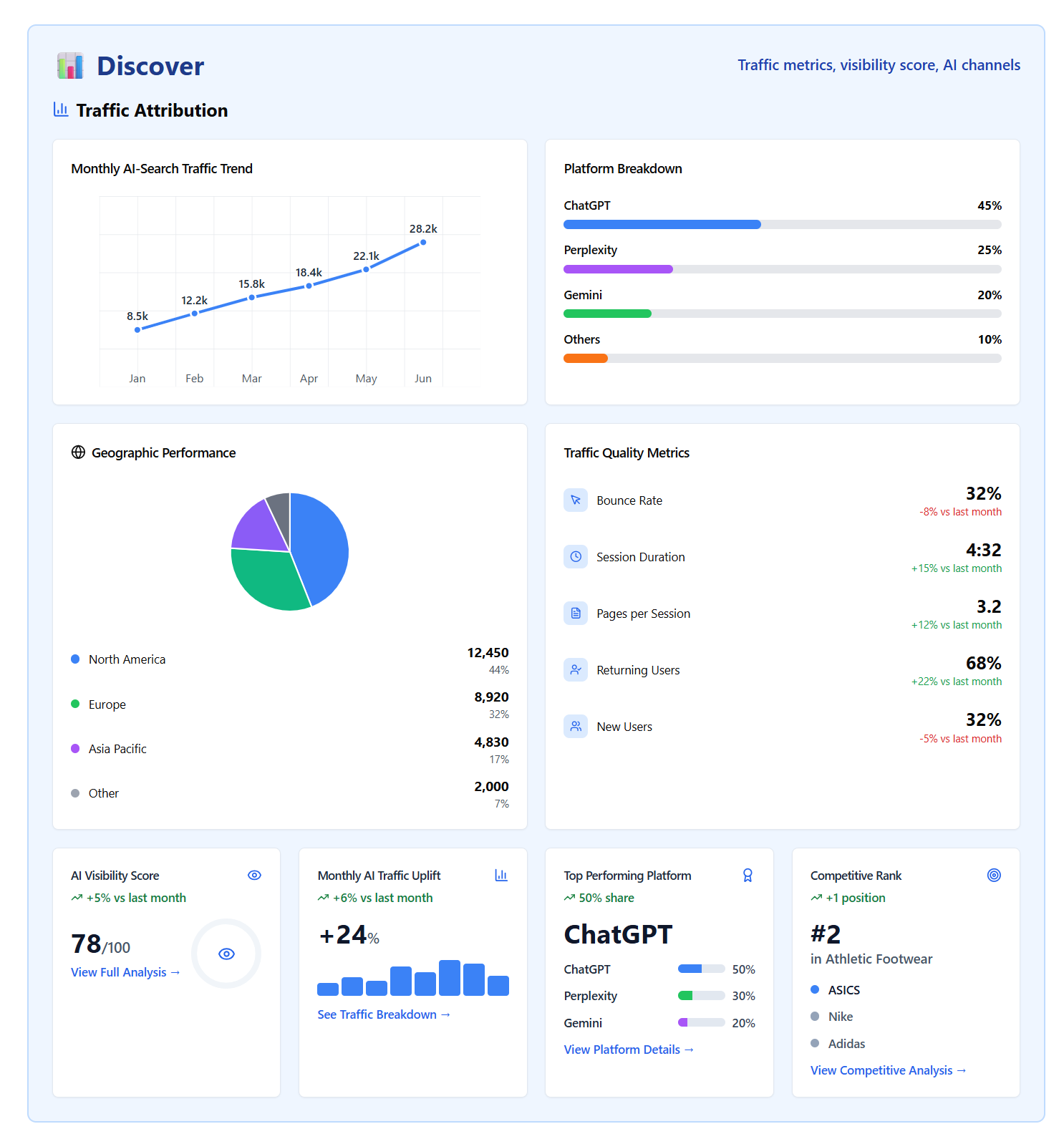1064x1134 pixels.
Task: Click the eye icon in AI Visibility Score header
Action: tap(254, 875)
